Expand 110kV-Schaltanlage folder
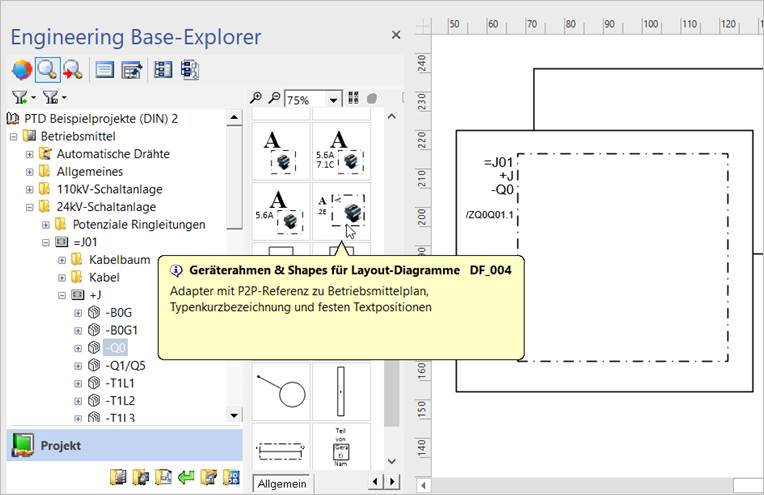 coord(30,189)
